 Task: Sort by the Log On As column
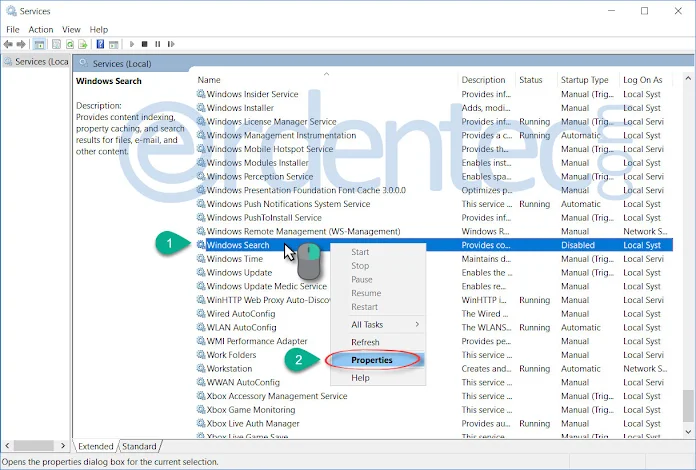[646, 80]
